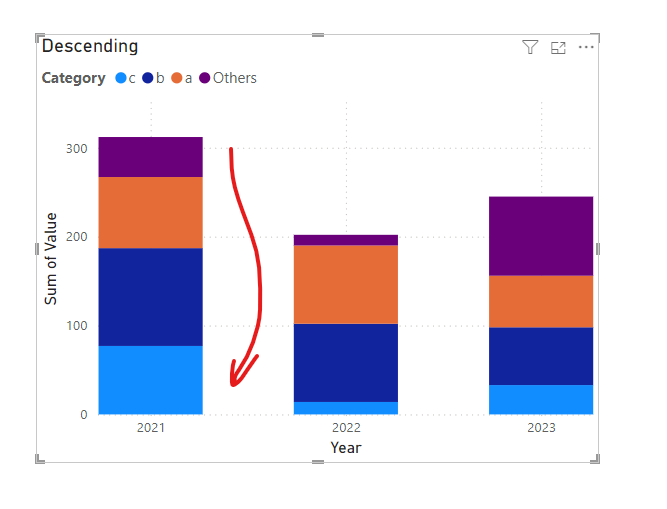The height and width of the screenshot is (509, 667).
Task: Grab the right-middle resize handle of visual
Action: [598, 249]
